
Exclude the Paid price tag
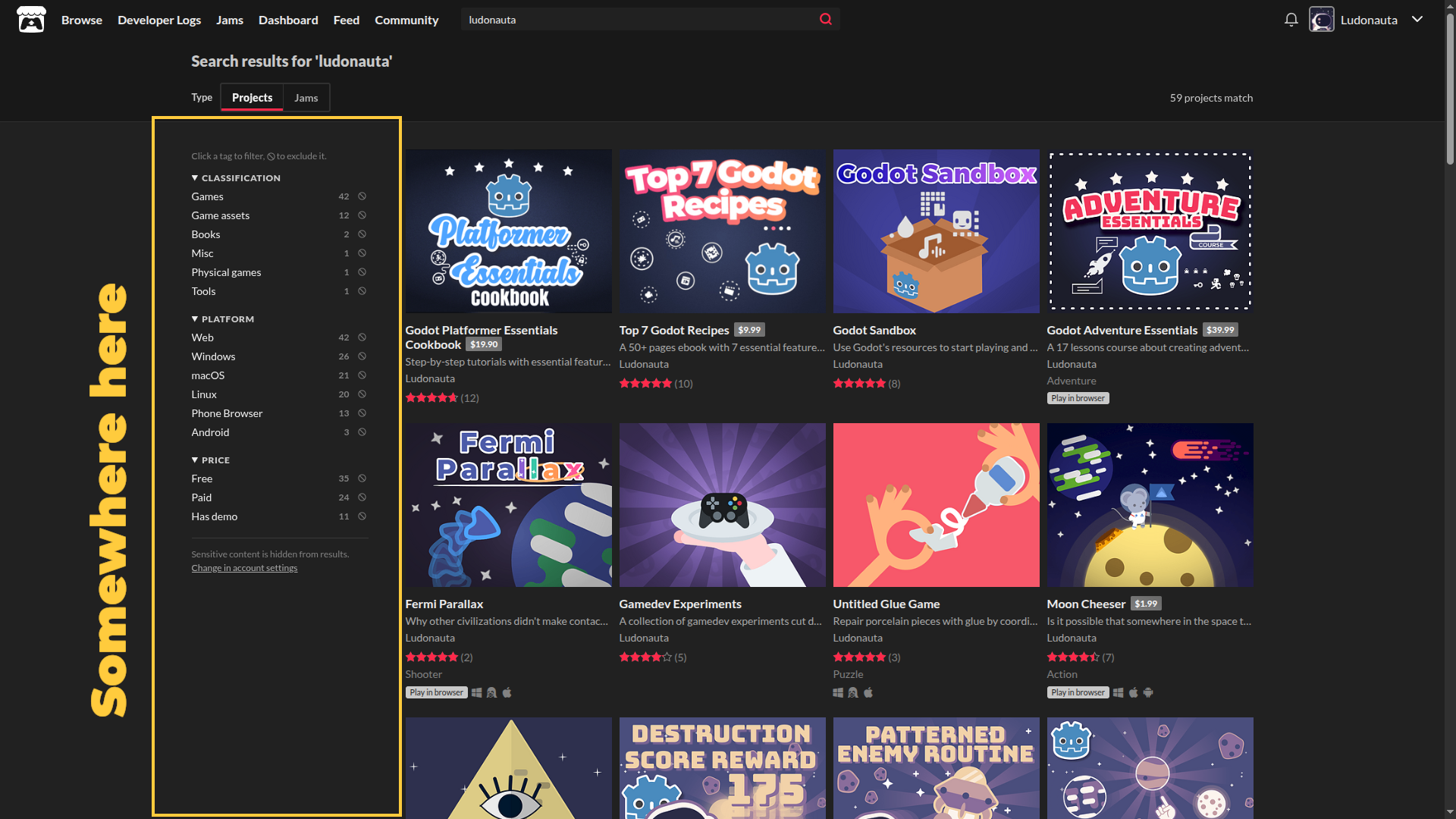click(x=362, y=497)
